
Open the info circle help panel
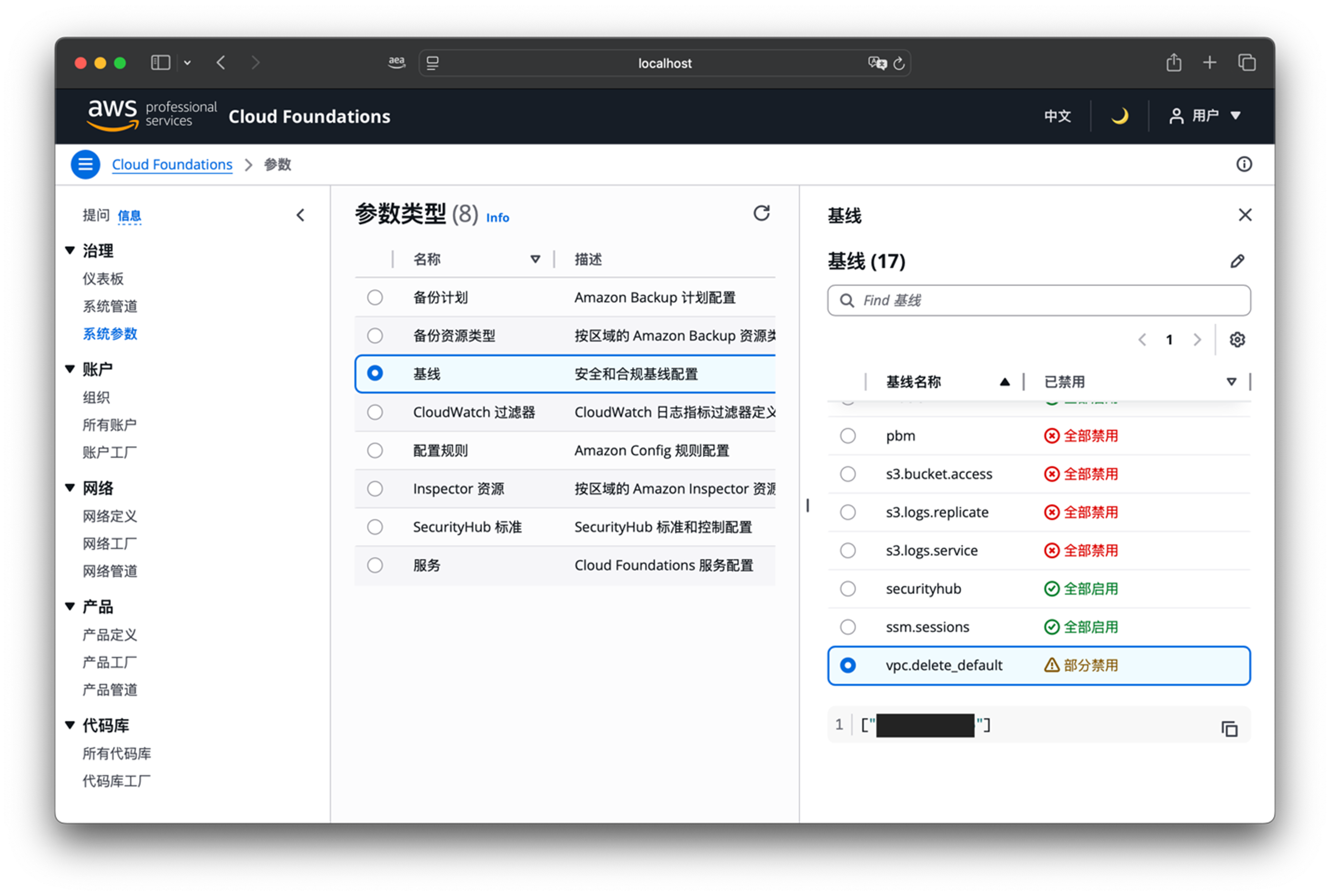point(1244,164)
